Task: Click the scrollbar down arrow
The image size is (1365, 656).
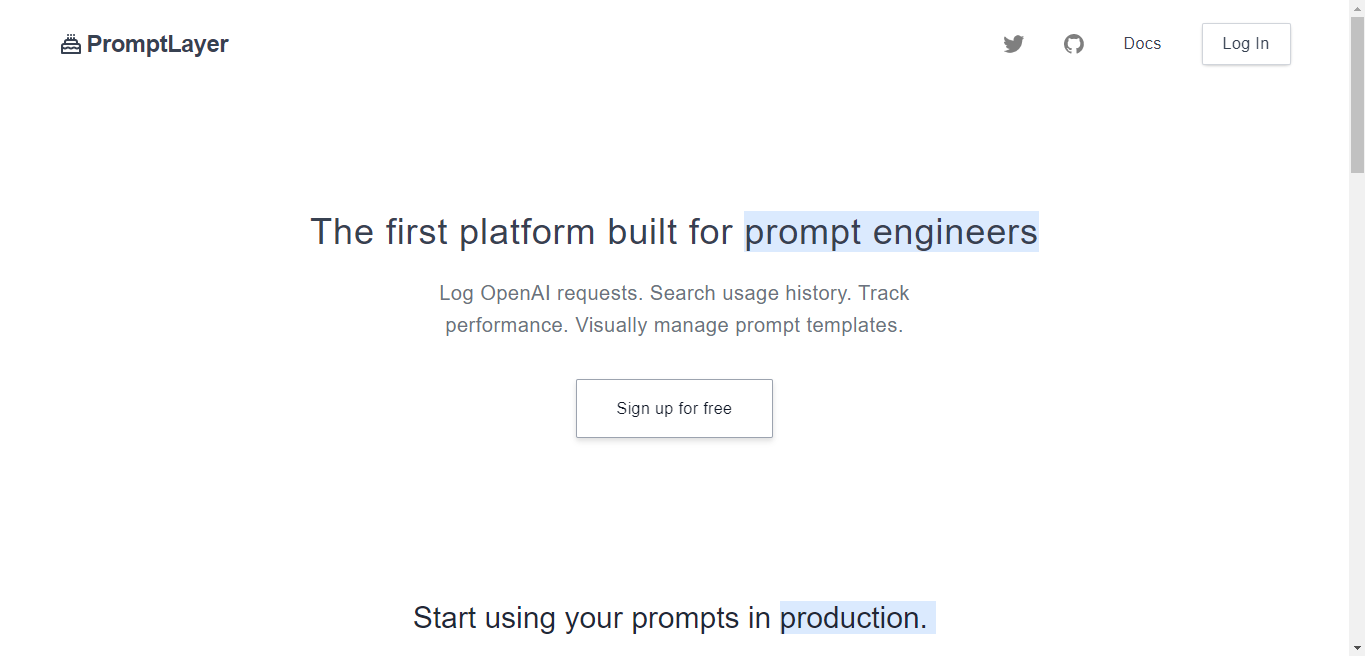Action: click(1357, 648)
